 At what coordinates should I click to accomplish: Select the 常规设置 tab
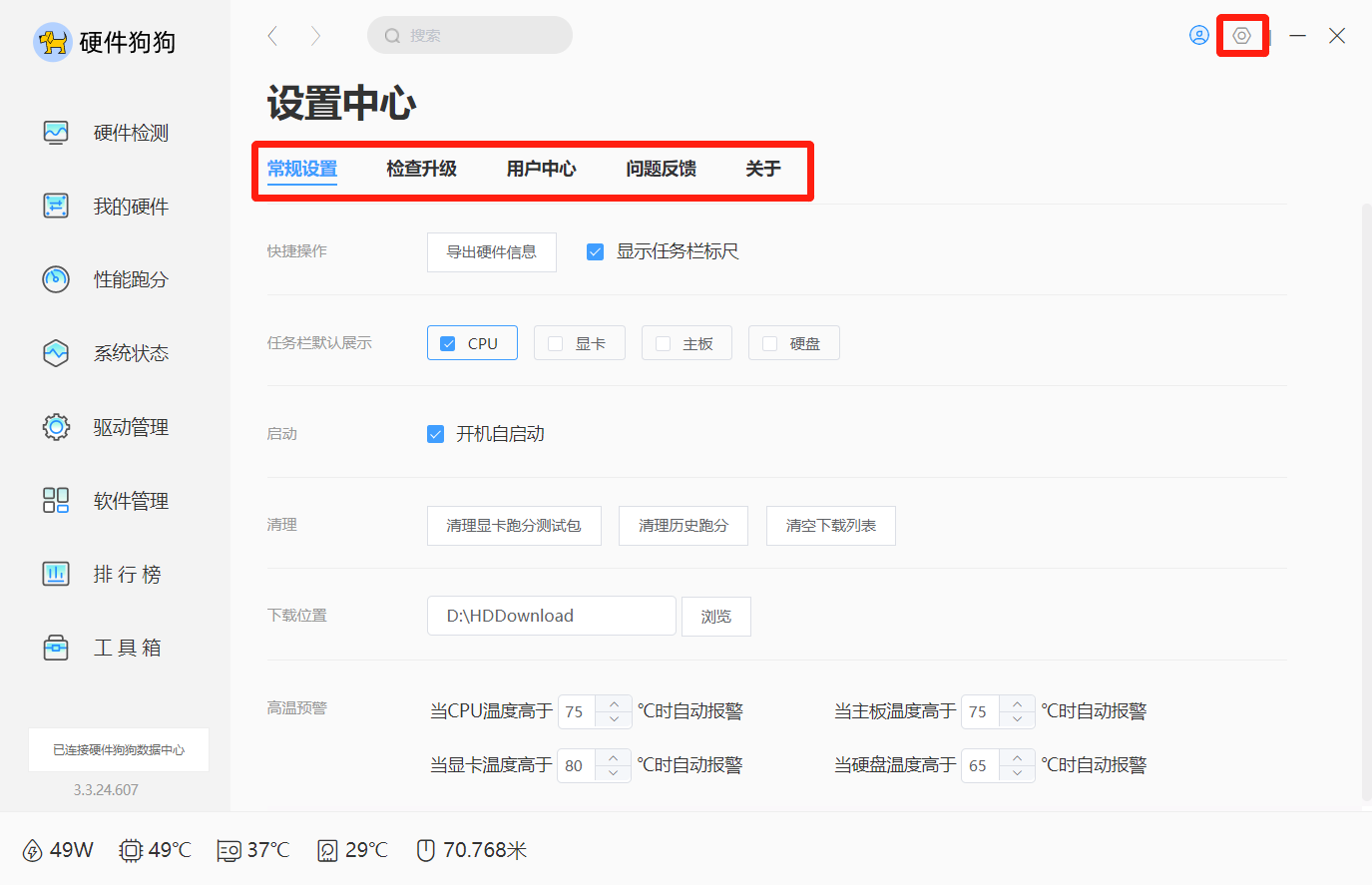pyautogui.click(x=302, y=169)
